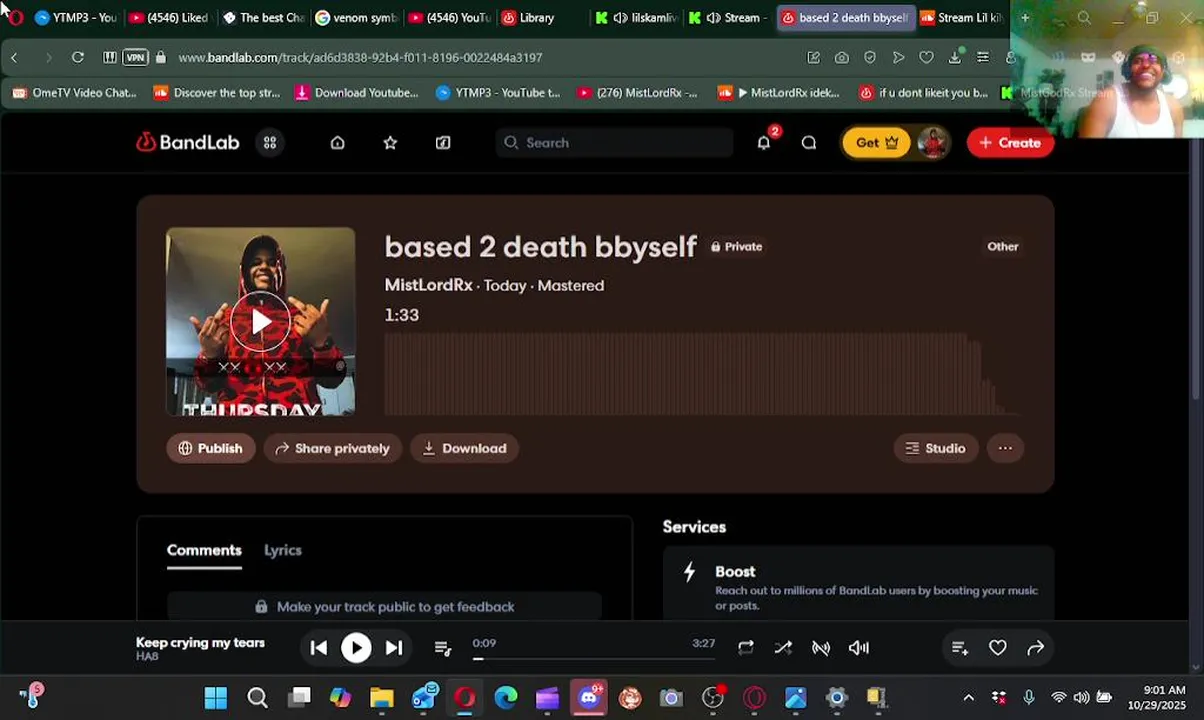Image resolution: width=1204 pixels, height=720 pixels.
Task: Toggle shuffle in the player
Action: pos(783,648)
